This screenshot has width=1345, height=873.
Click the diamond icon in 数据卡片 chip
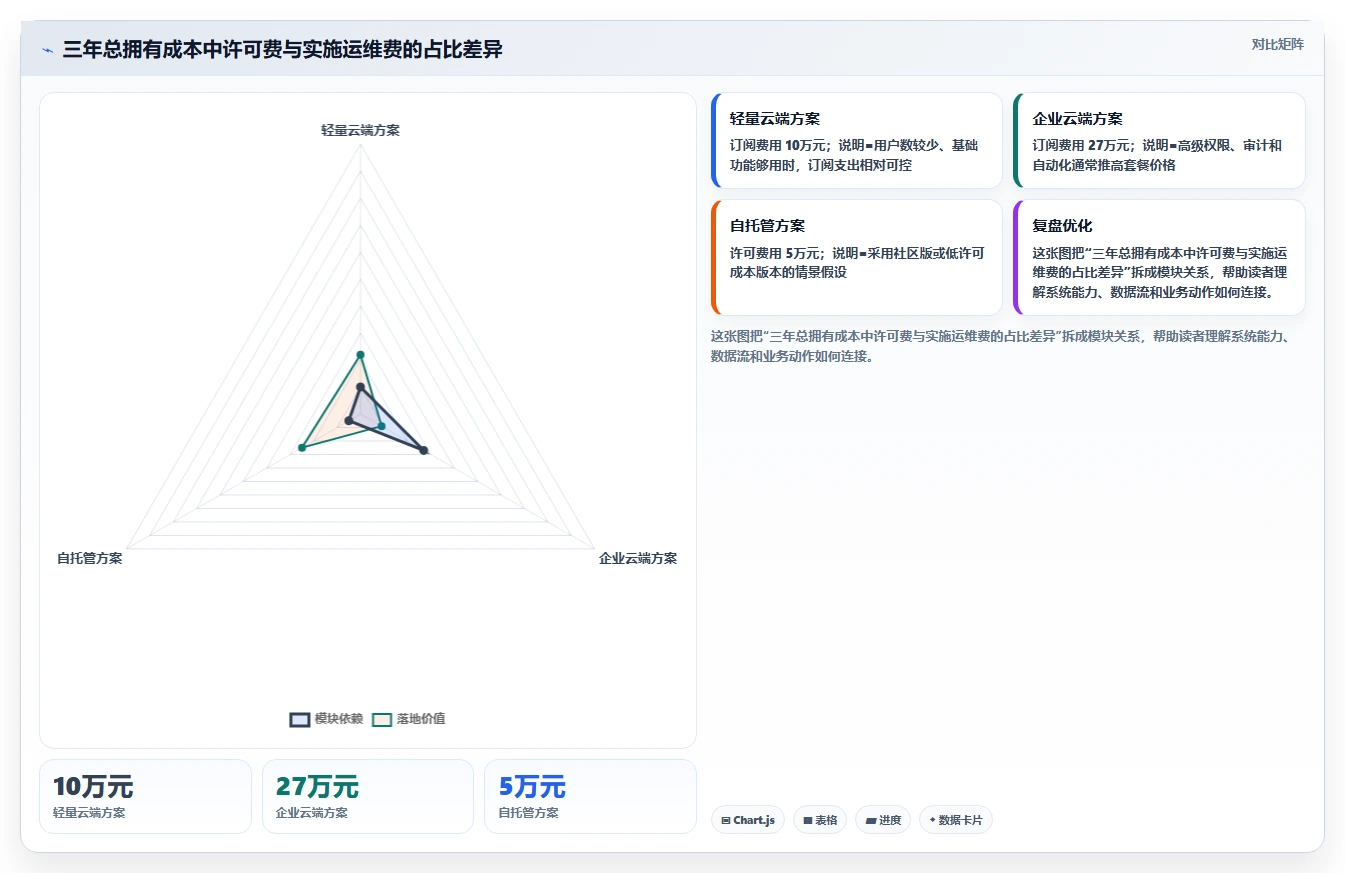(933, 820)
